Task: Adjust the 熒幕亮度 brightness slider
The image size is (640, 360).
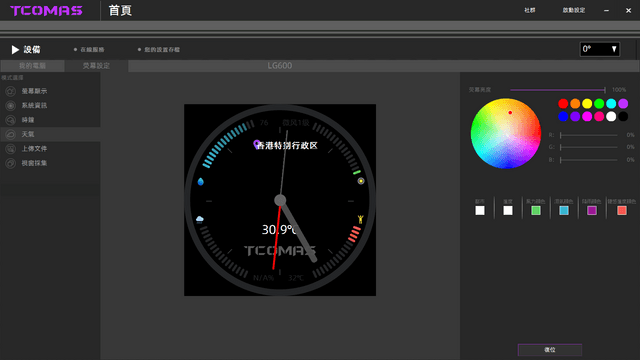Action: point(558,90)
